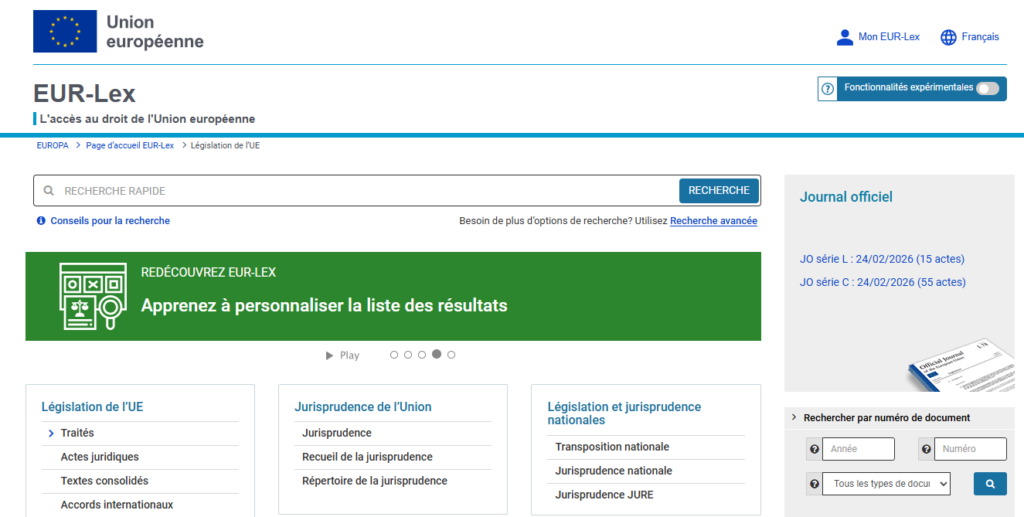This screenshot has height=517, width=1024.
Task: Open the Recherche avancée link
Action: [713, 221]
